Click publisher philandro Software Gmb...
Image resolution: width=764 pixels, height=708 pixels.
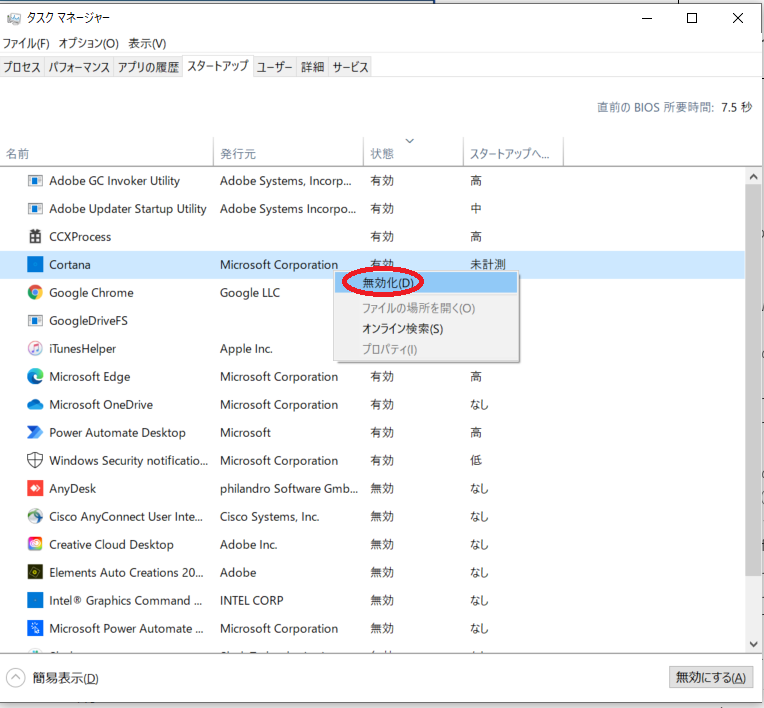288,489
